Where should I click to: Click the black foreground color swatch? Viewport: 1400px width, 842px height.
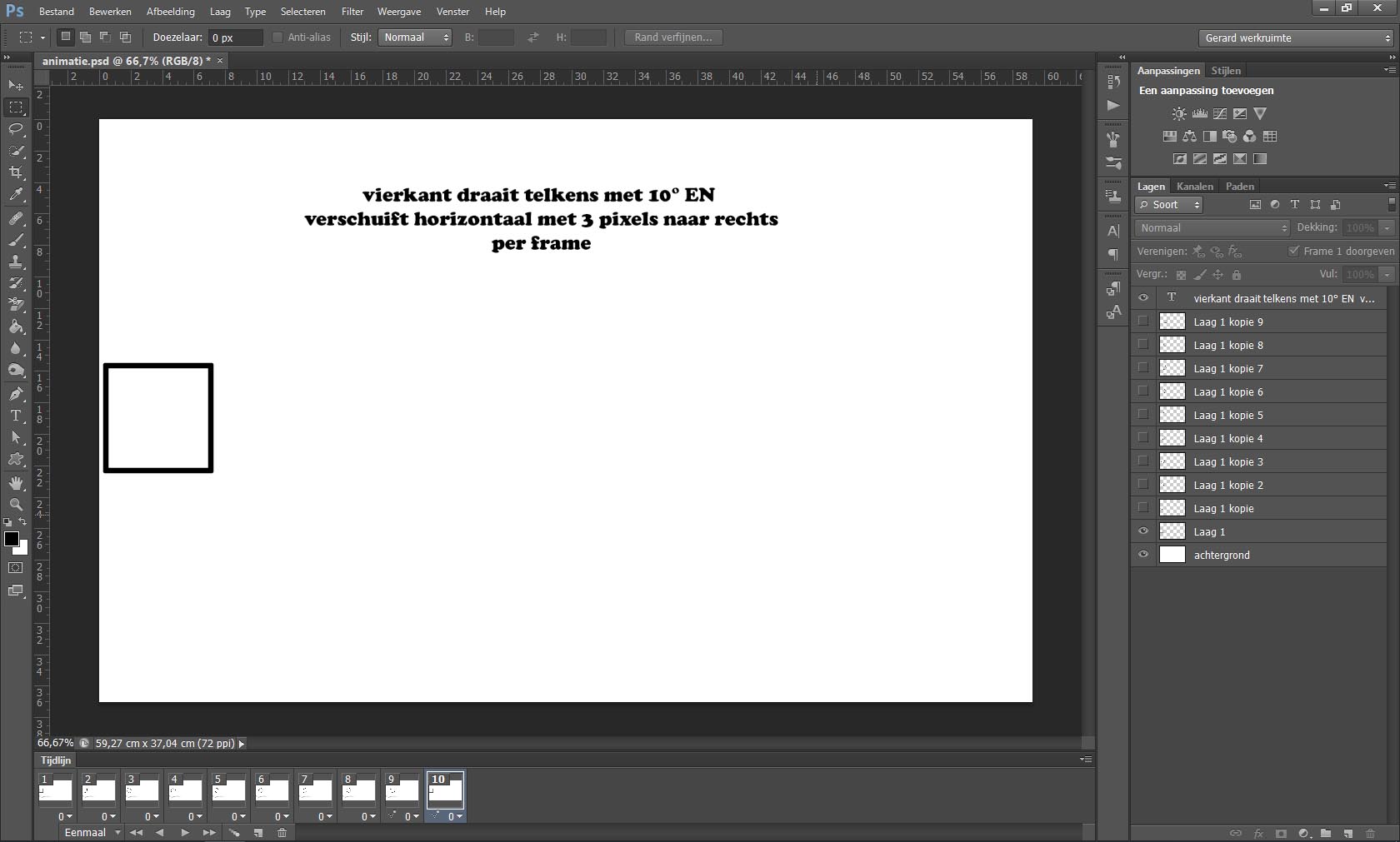12,539
